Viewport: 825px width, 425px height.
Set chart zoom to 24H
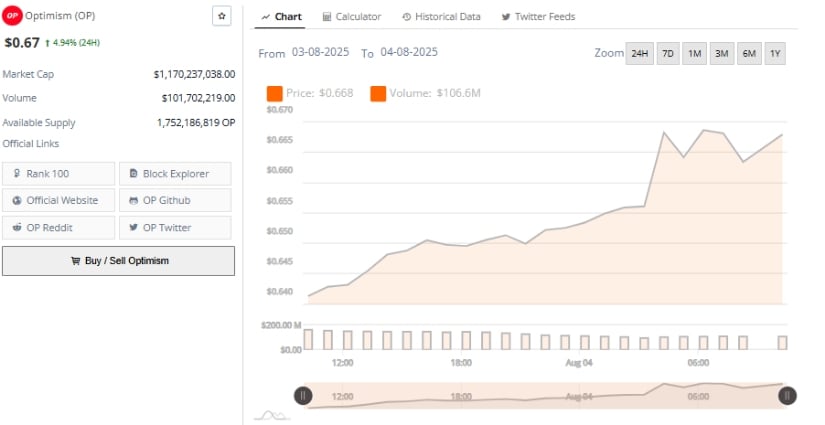point(640,54)
